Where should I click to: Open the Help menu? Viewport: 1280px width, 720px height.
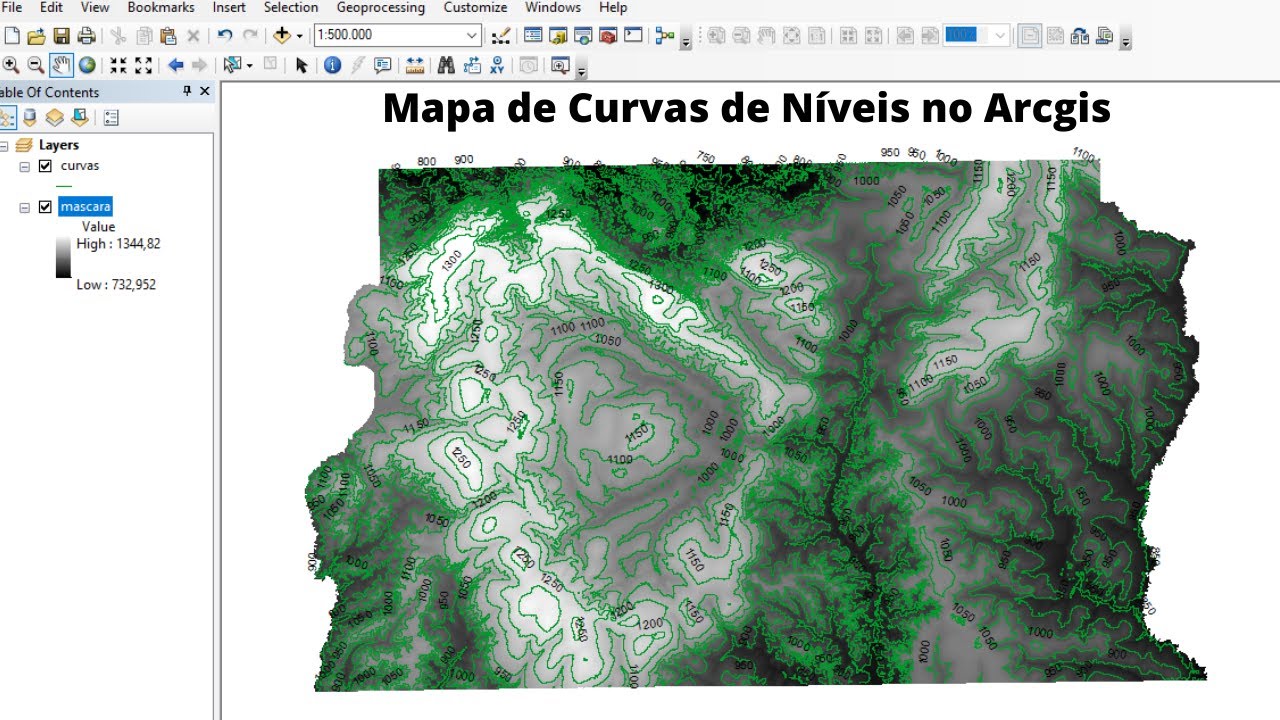pyautogui.click(x=613, y=7)
